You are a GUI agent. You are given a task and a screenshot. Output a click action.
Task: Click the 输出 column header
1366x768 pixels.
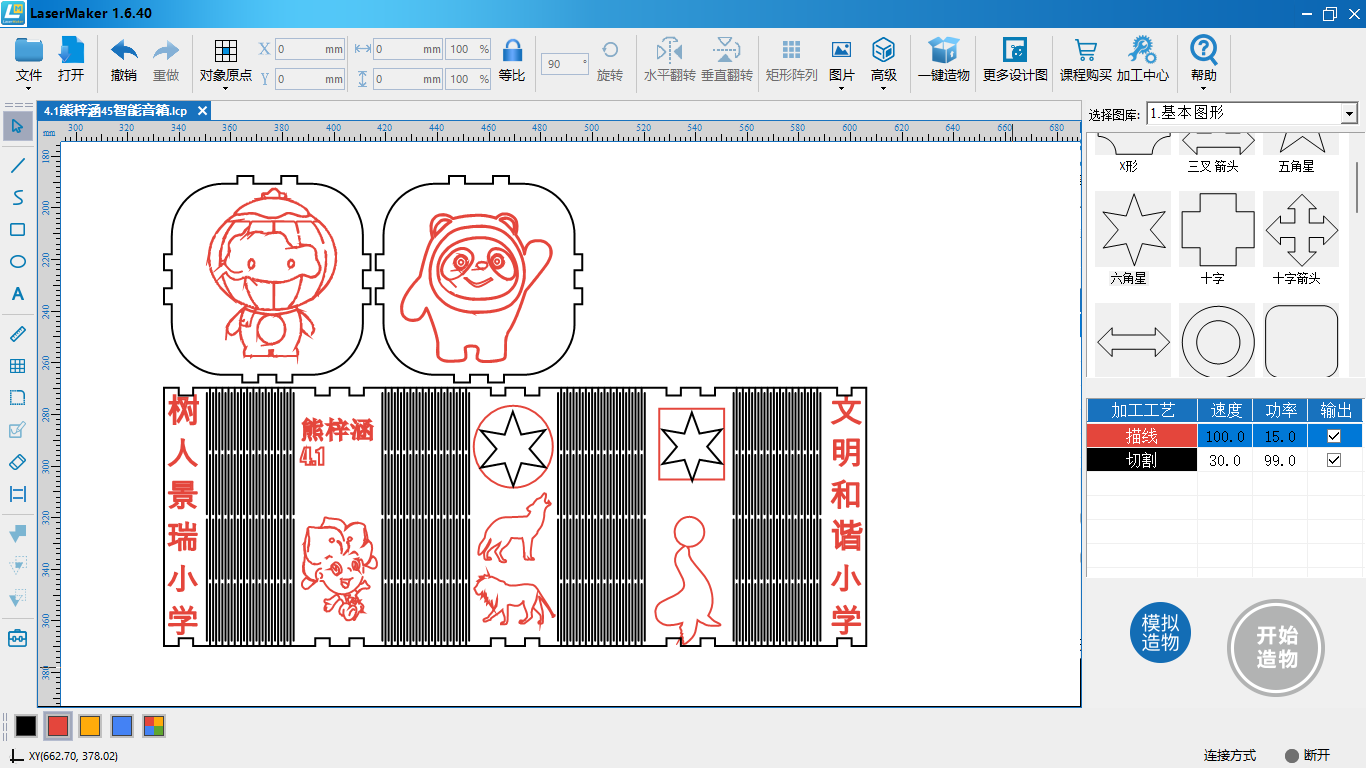(1336, 410)
